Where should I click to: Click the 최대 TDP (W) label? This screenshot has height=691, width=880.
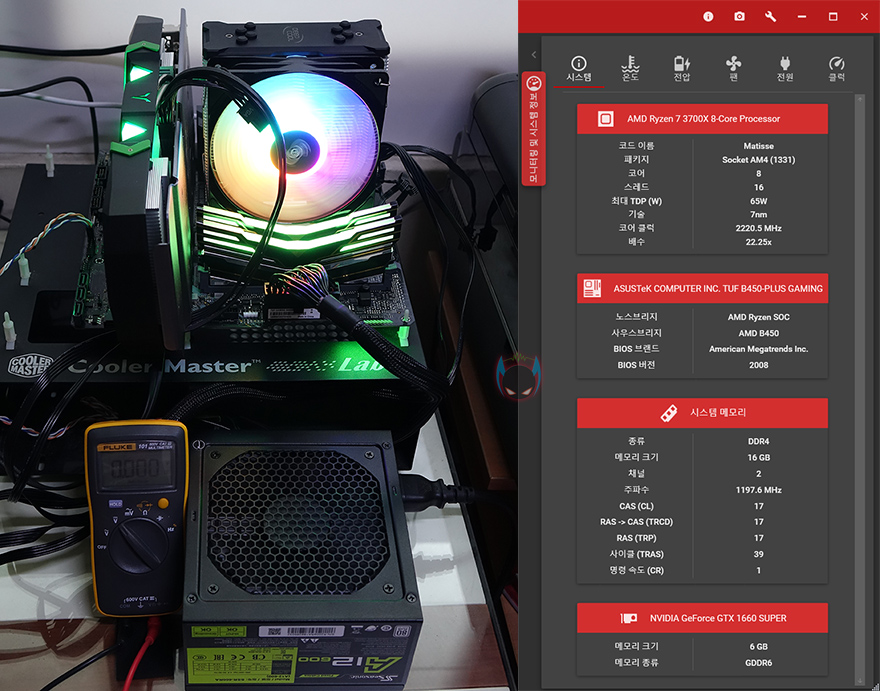pos(636,201)
